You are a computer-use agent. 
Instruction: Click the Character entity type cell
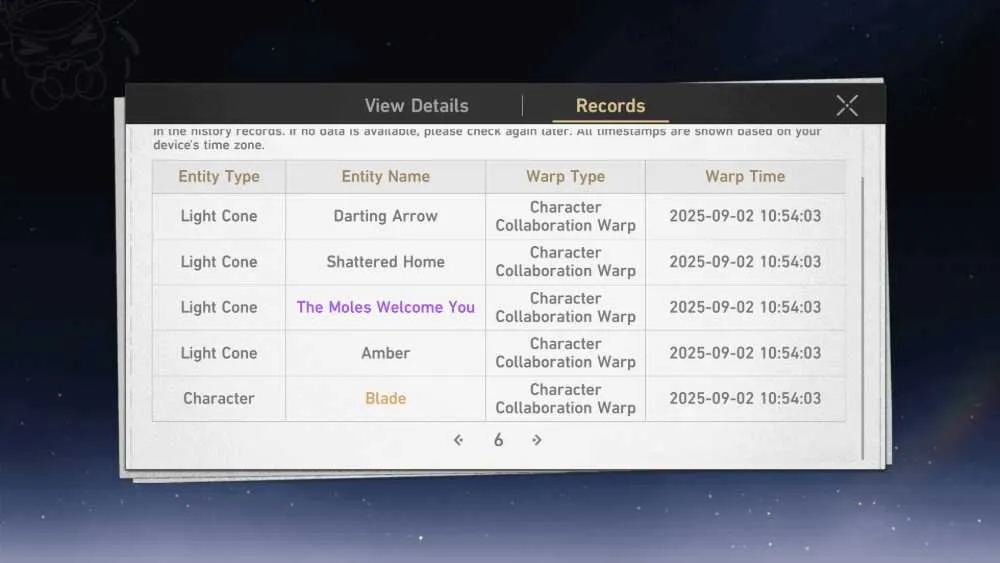pyautogui.click(x=219, y=398)
